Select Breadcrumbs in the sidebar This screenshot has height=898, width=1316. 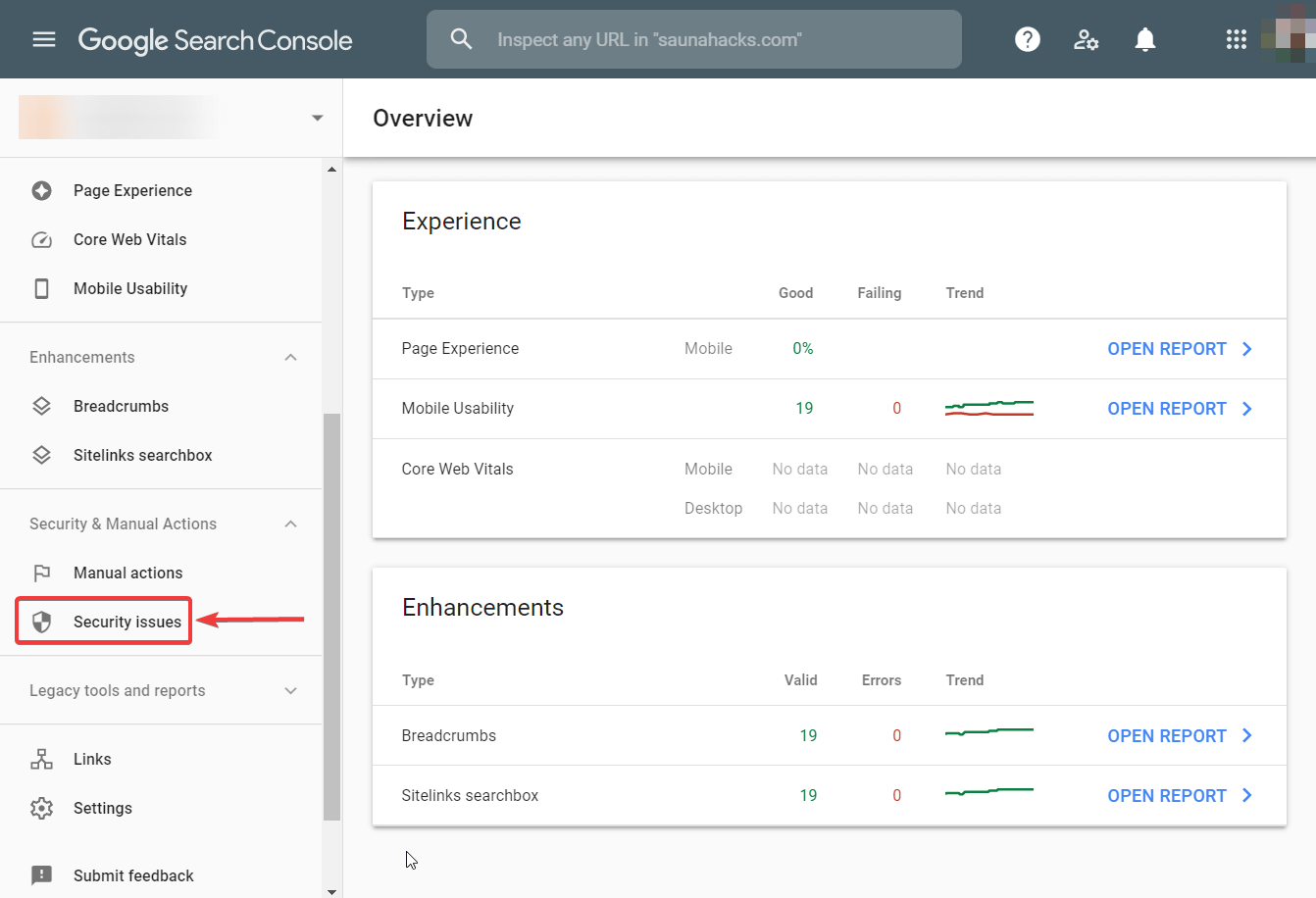(121, 406)
